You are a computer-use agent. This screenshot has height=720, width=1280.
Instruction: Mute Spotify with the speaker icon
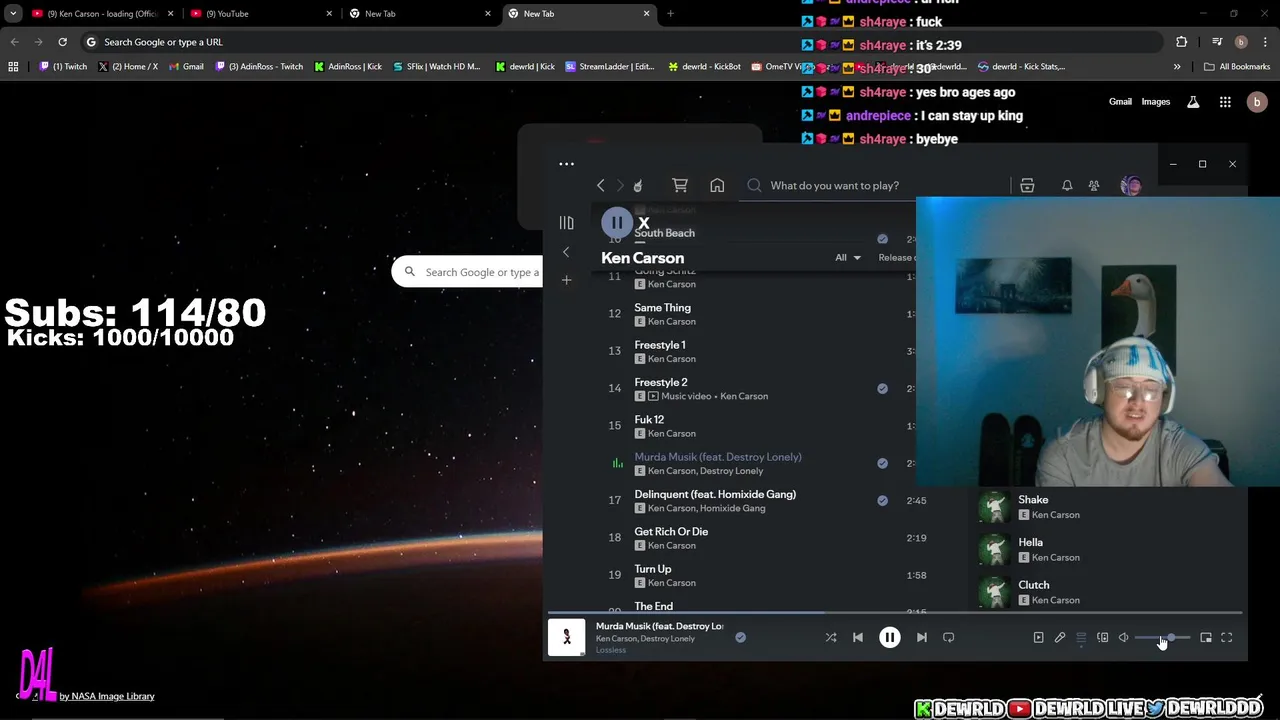click(x=1124, y=637)
